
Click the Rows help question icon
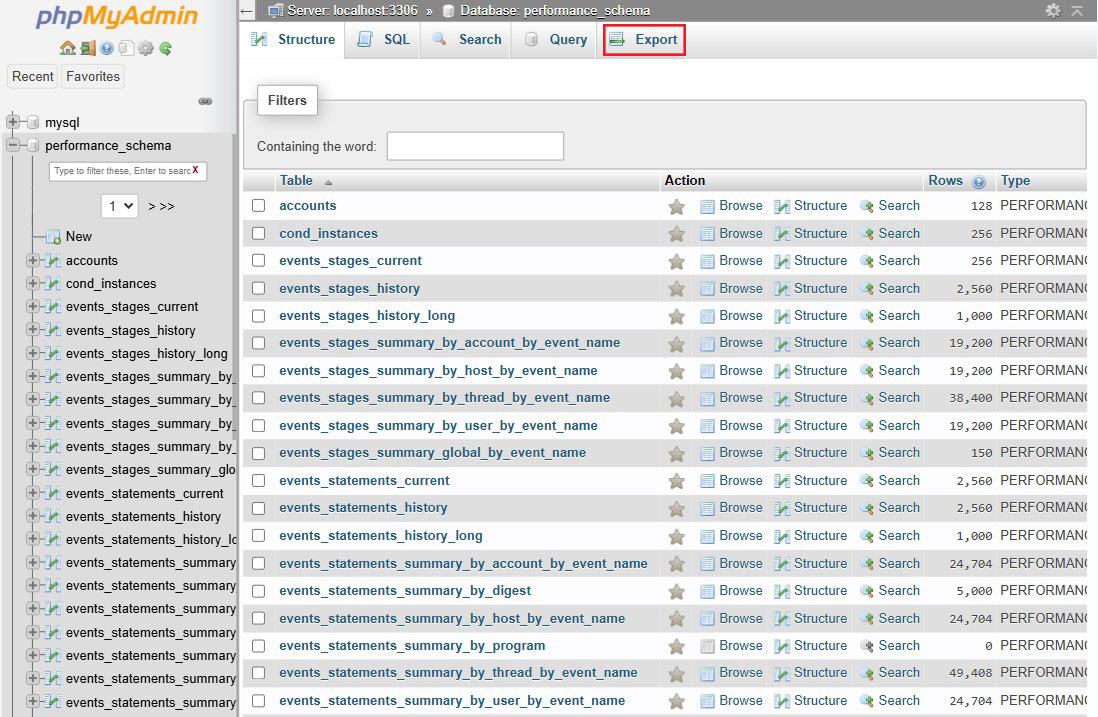979,182
